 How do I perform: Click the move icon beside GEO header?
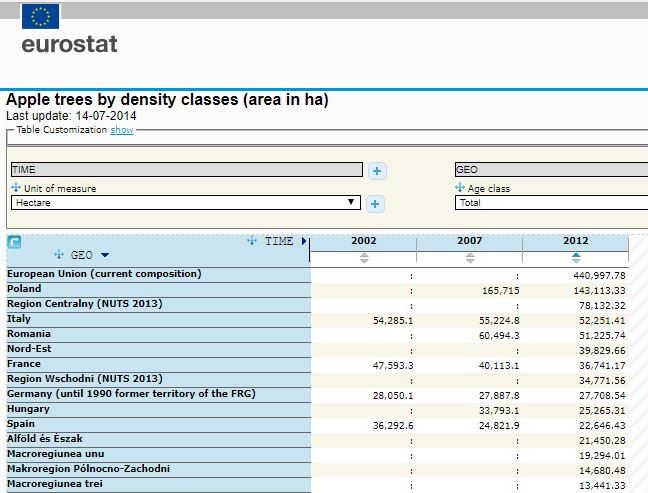coord(59,255)
